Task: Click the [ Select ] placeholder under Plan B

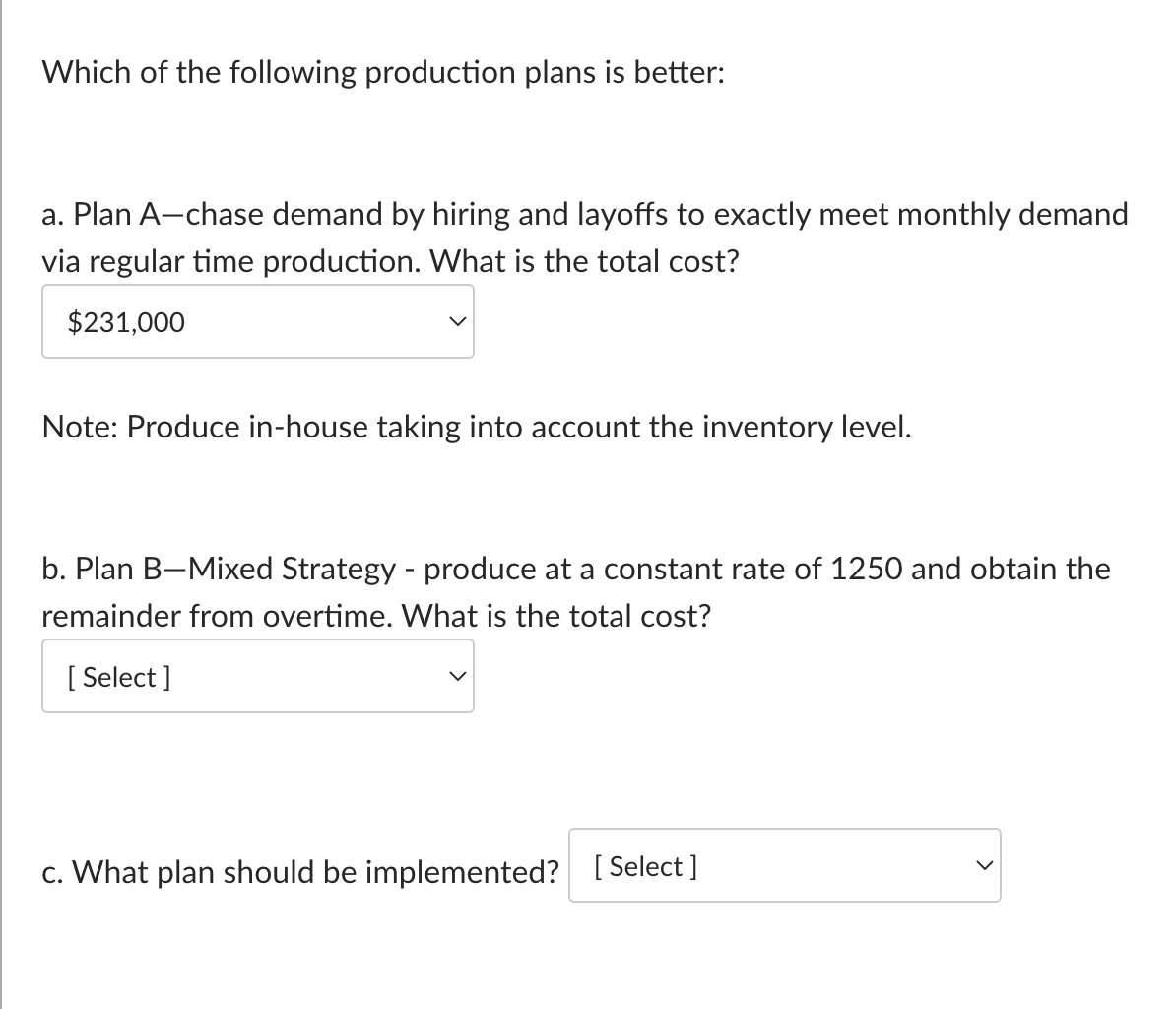Action: pyautogui.click(x=118, y=677)
